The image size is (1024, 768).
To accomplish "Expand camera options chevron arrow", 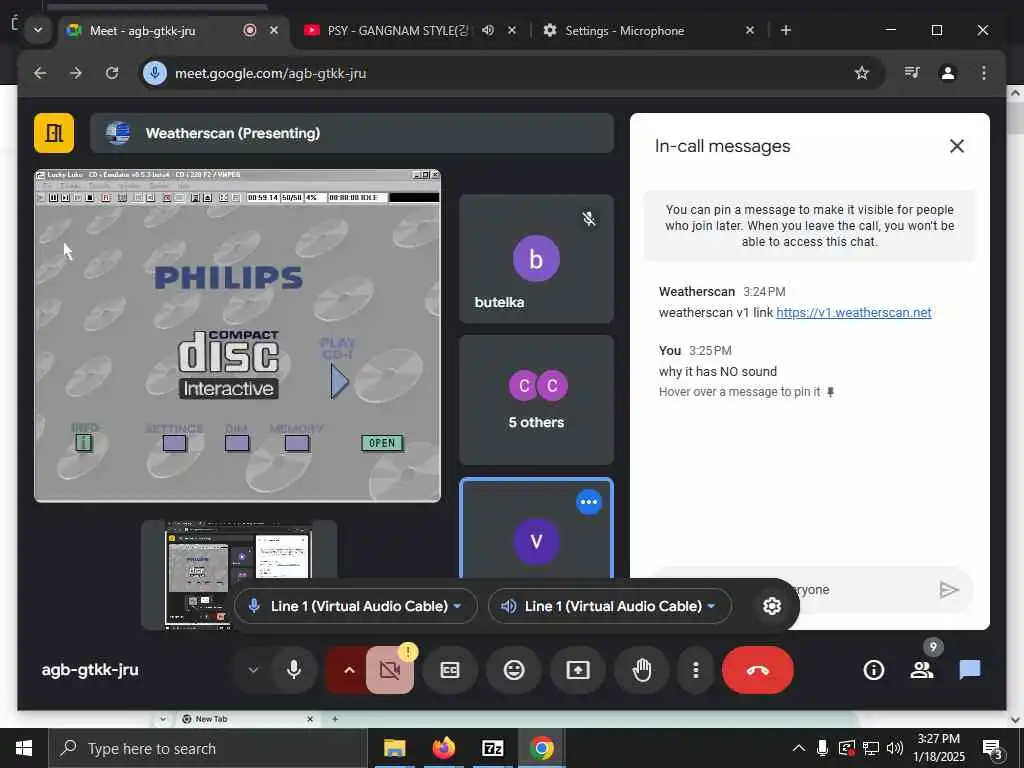I will (x=349, y=669).
